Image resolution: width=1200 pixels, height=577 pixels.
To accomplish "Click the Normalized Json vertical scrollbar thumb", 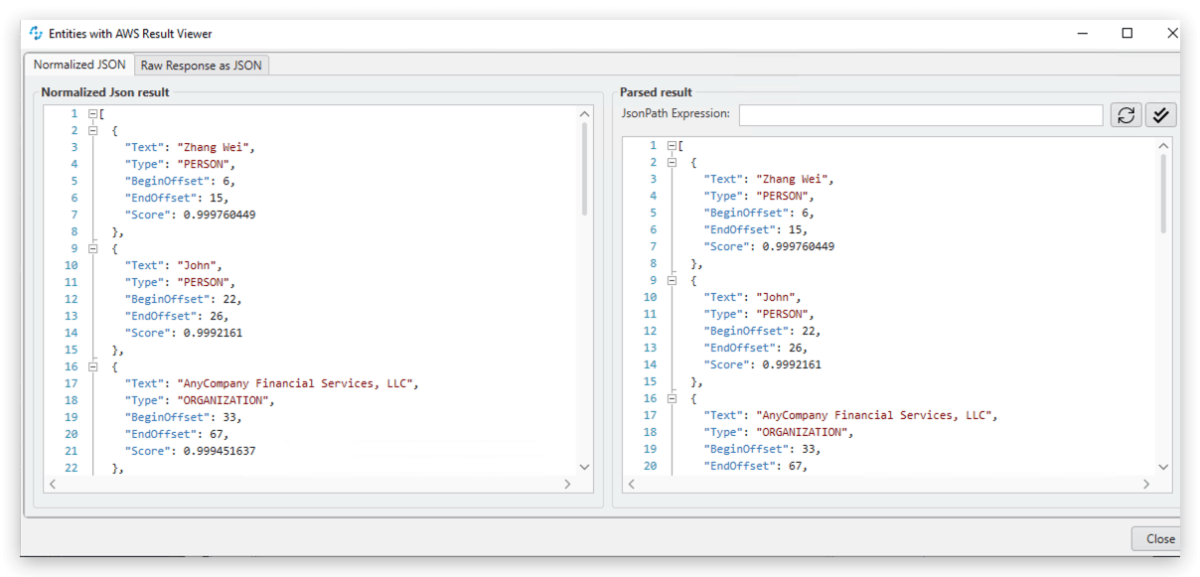I will click(x=584, y=170).
